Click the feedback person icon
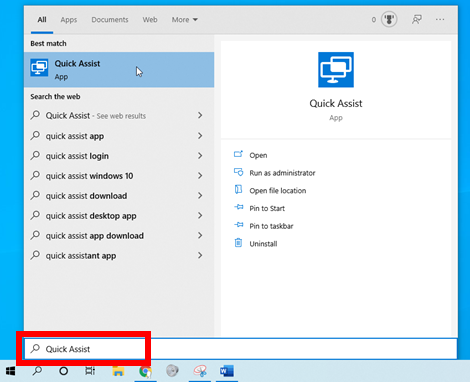This screenshot has width=470, height=382. pyautogui.click(x=417, y=19)
